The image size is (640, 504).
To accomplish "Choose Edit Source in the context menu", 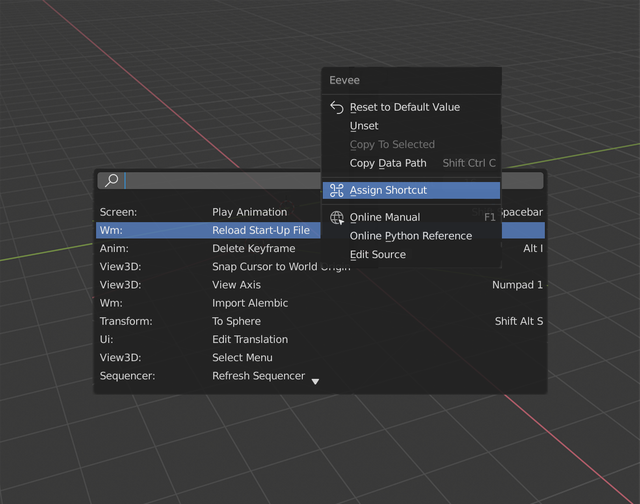I will (x=411, y=255).
